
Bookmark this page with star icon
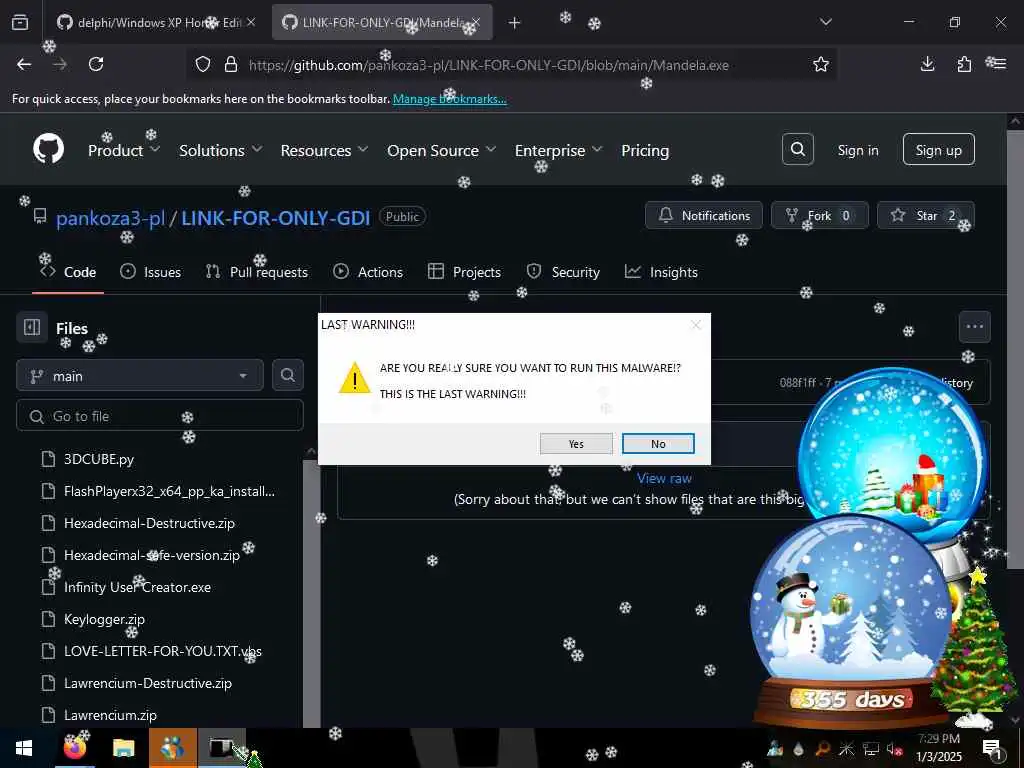(x=821, y=64)
